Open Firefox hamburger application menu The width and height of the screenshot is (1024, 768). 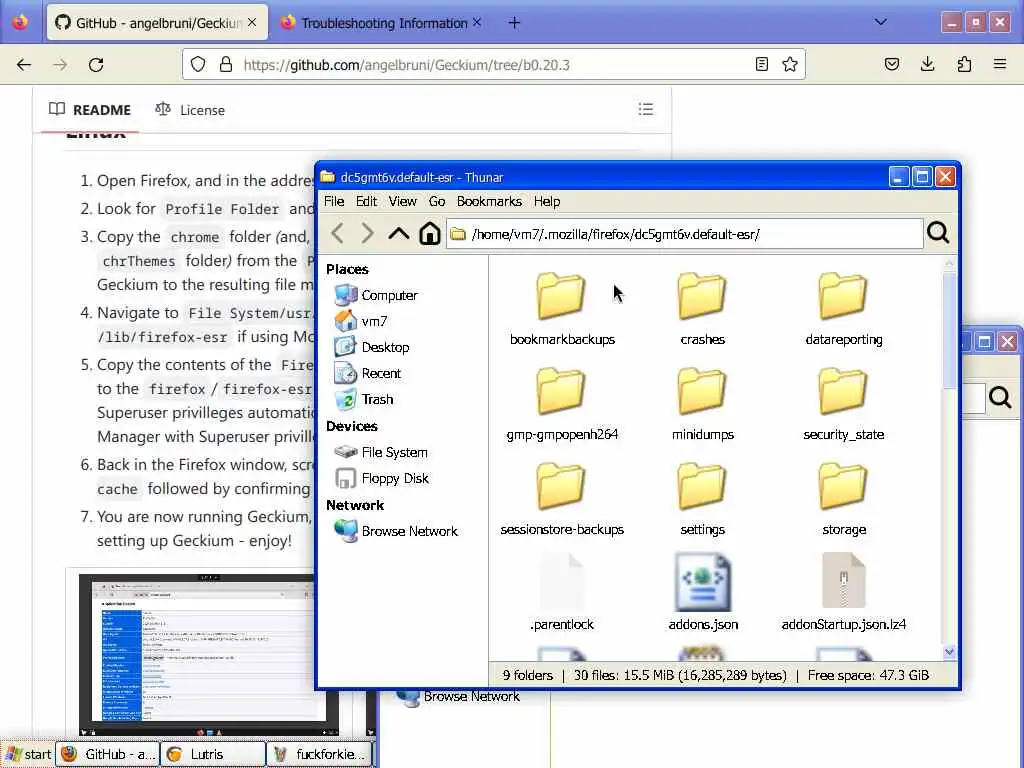coord(1000,64)
